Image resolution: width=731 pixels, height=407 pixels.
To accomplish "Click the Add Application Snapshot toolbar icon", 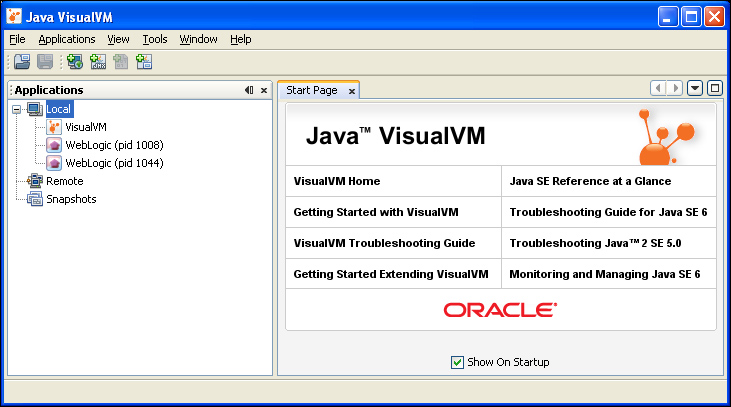I will coord(144,62).
